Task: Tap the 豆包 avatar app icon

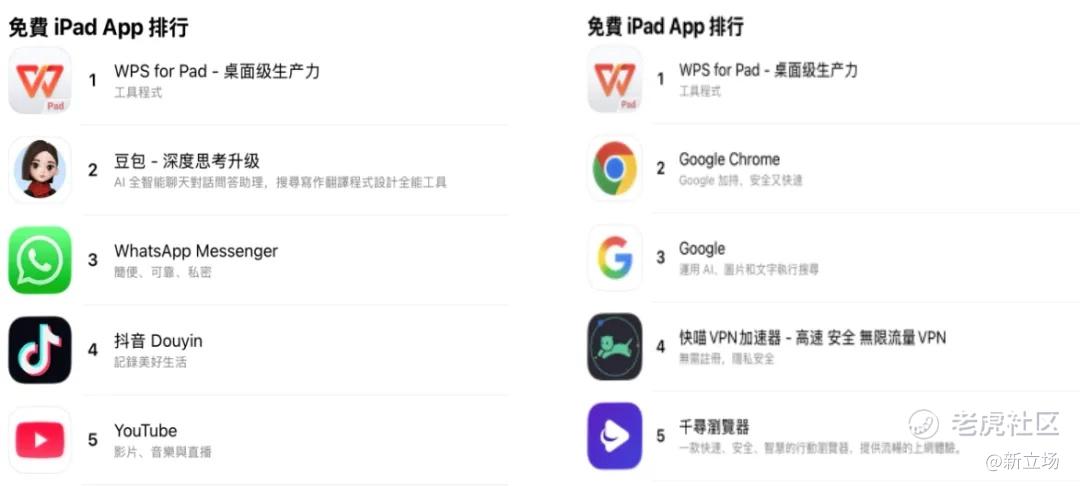Action: click(40, 169)
